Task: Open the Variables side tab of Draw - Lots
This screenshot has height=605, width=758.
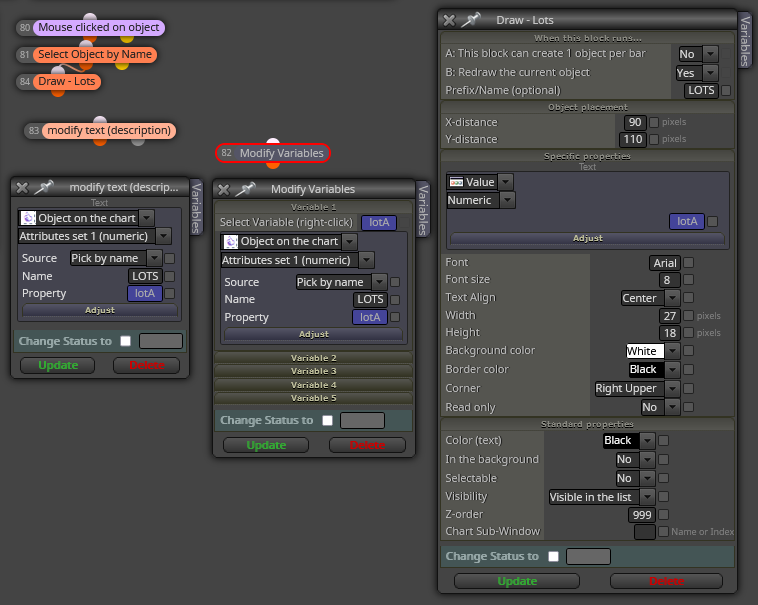Action: 745,41
